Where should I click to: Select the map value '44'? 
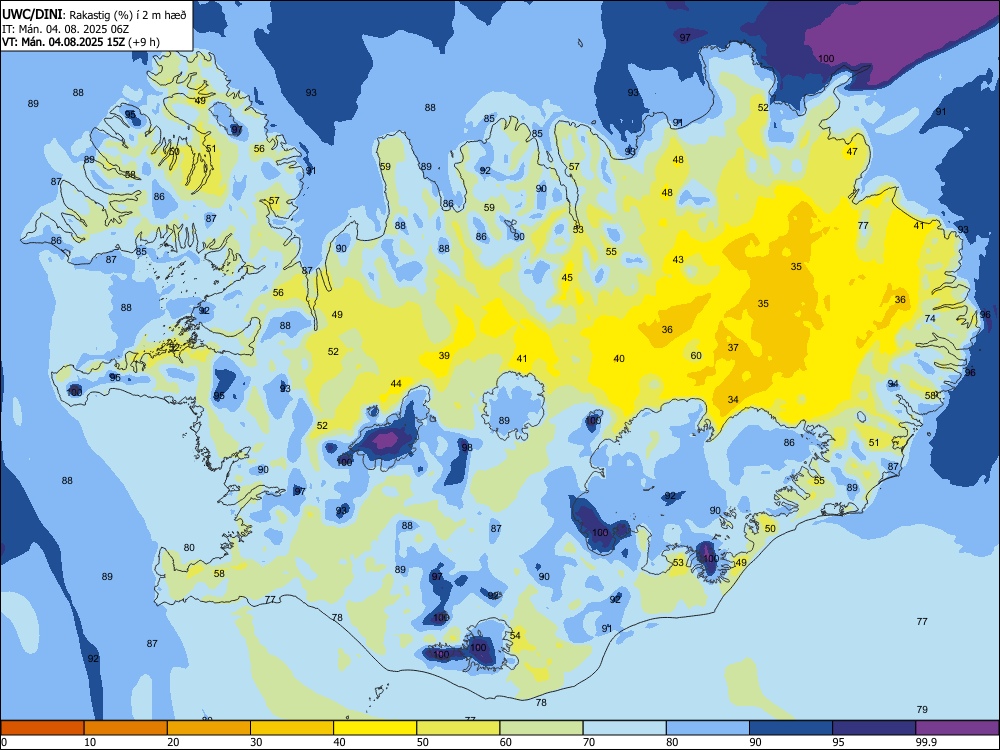396,384
